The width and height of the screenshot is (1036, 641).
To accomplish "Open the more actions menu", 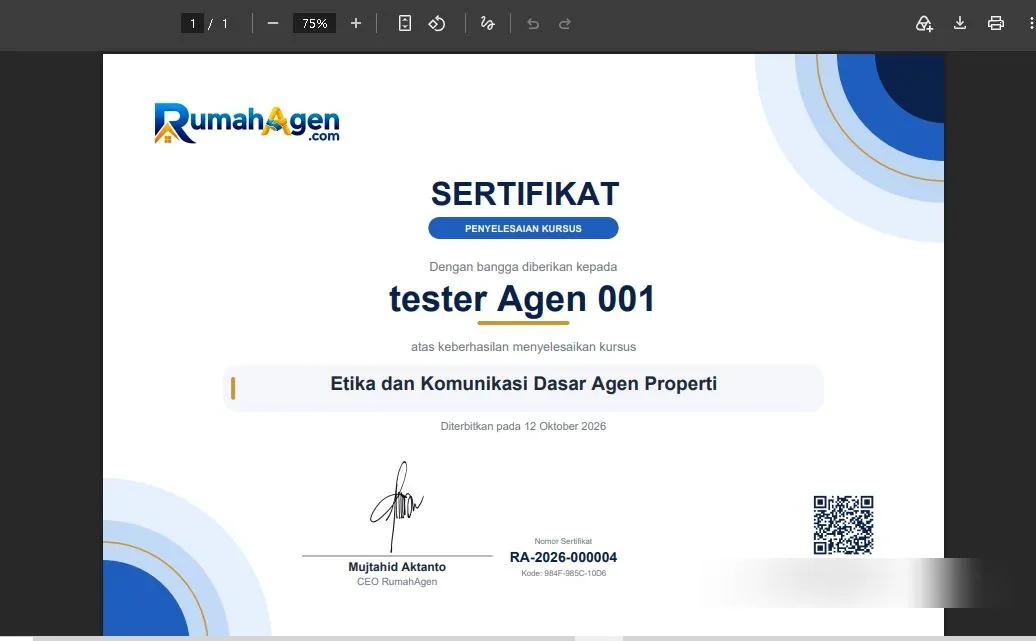I will click(x=1031, y=24).
